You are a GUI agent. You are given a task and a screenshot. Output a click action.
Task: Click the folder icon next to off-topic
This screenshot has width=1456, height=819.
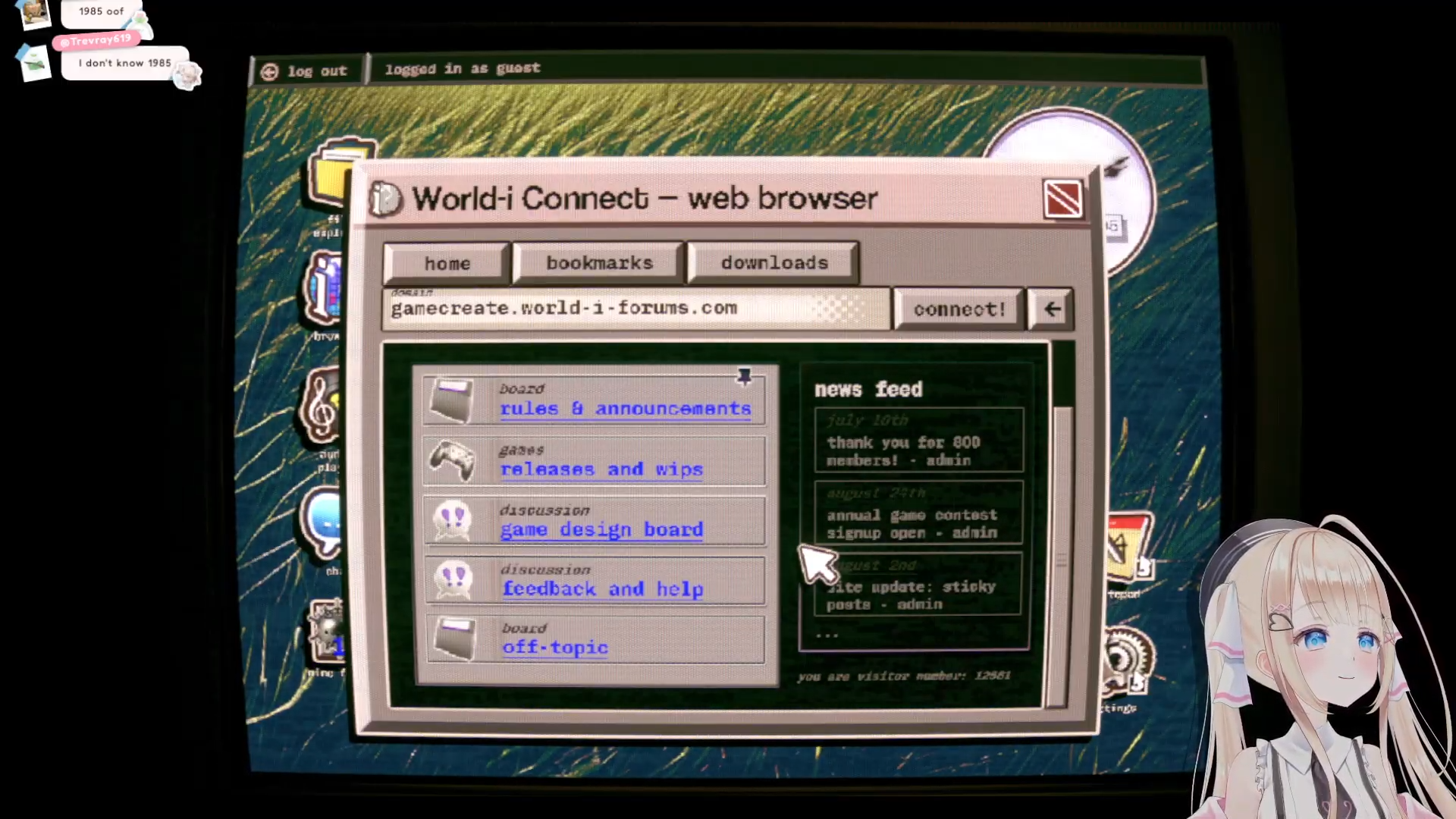point(453,639)
